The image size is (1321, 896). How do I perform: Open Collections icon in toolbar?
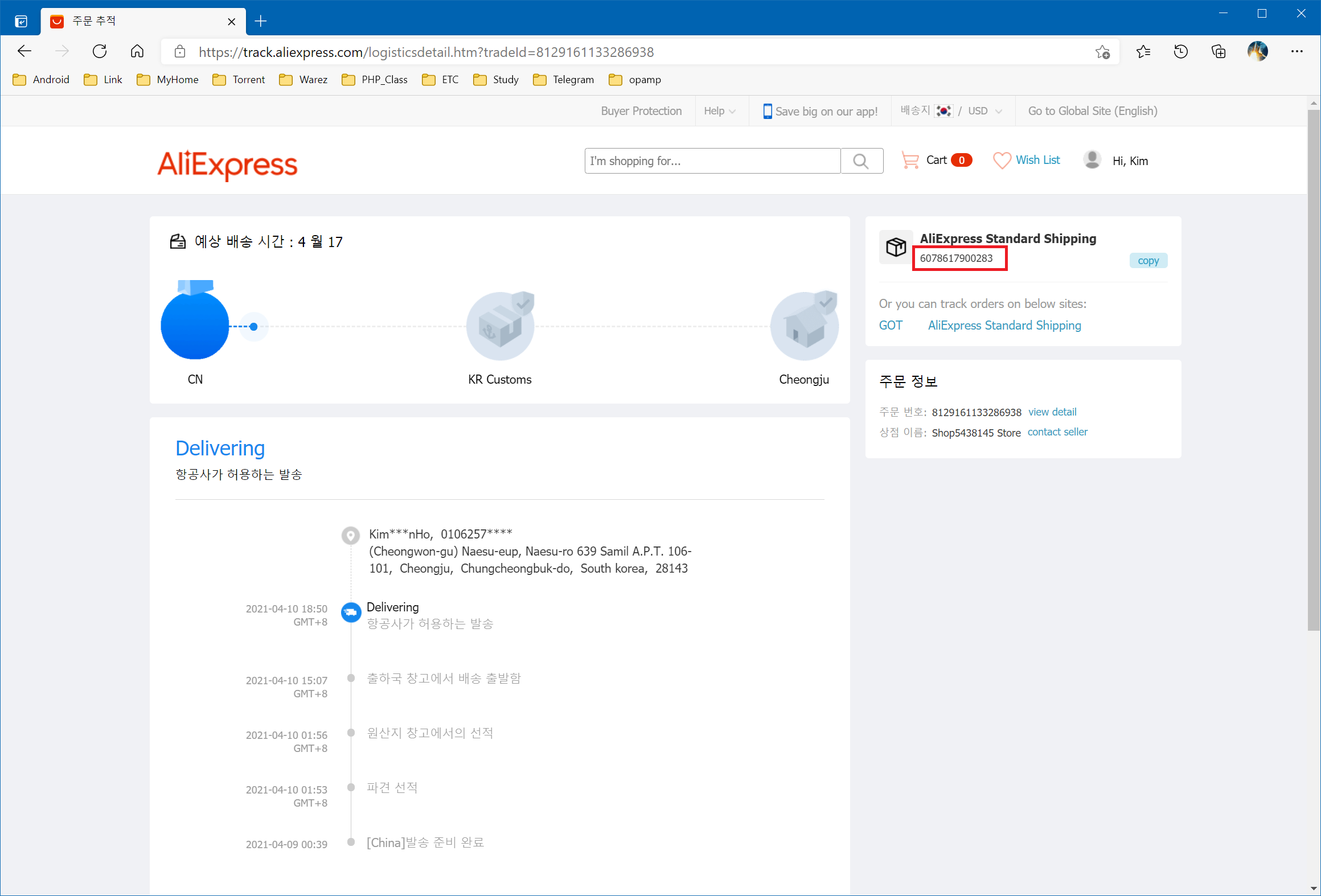[x=1219, y=52]
